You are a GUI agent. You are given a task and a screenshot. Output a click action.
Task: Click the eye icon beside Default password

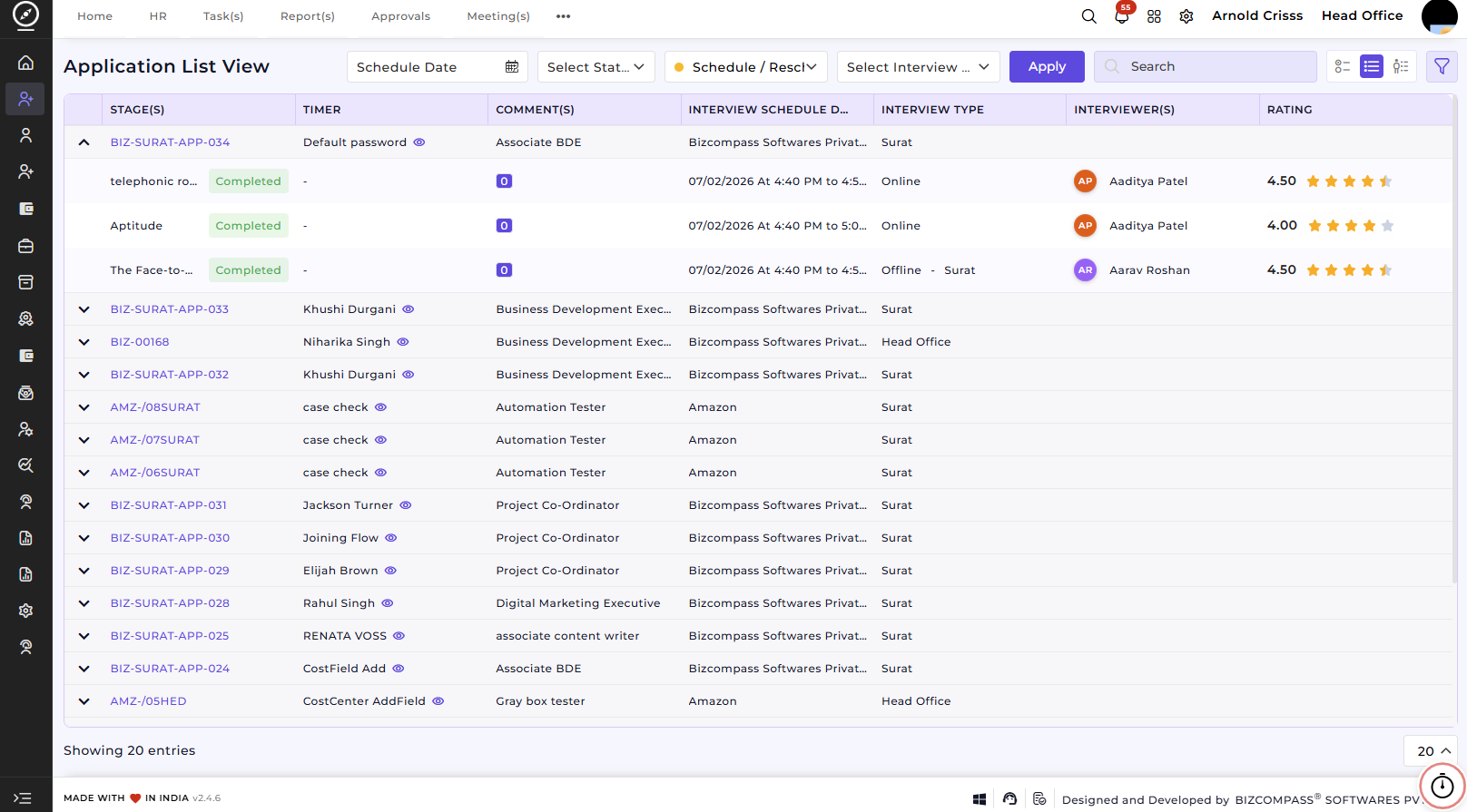pos(419,142)
